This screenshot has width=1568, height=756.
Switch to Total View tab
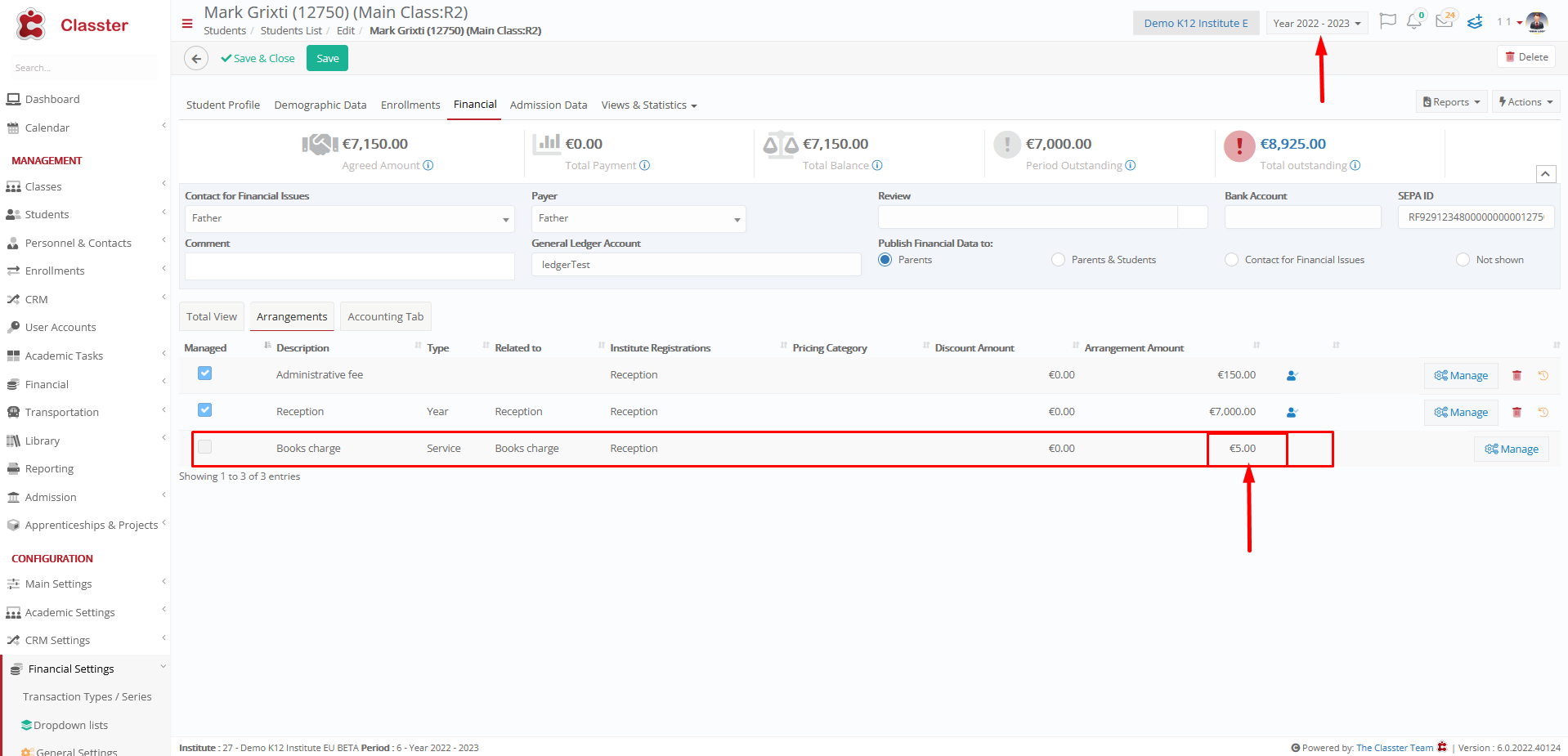(212, 316)
